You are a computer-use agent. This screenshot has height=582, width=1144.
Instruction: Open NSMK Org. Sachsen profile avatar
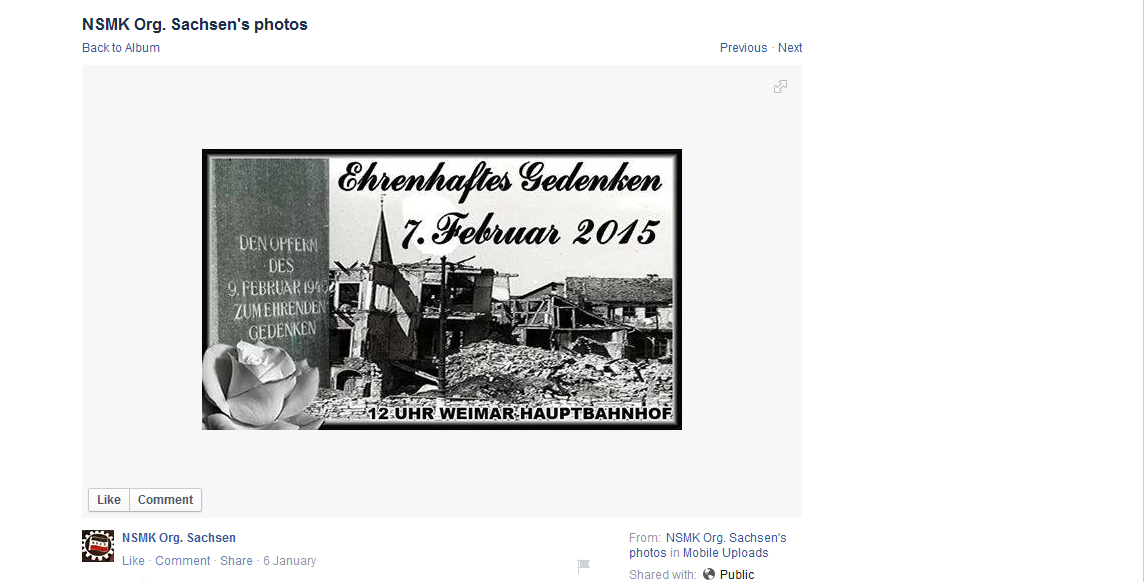tap(98, 546)
